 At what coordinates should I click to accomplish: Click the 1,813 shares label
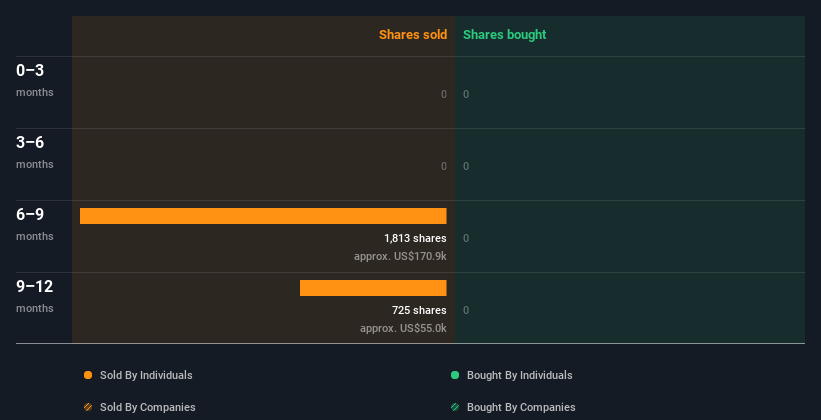click(415, 238)
